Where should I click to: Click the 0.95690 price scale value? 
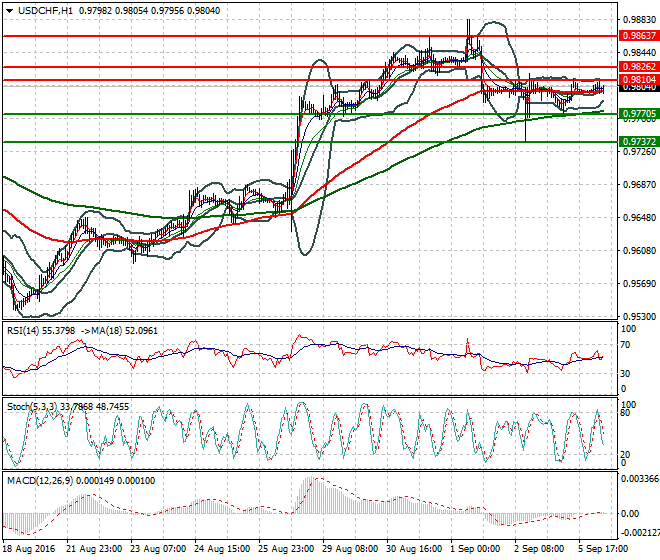(x=639, y=284)
